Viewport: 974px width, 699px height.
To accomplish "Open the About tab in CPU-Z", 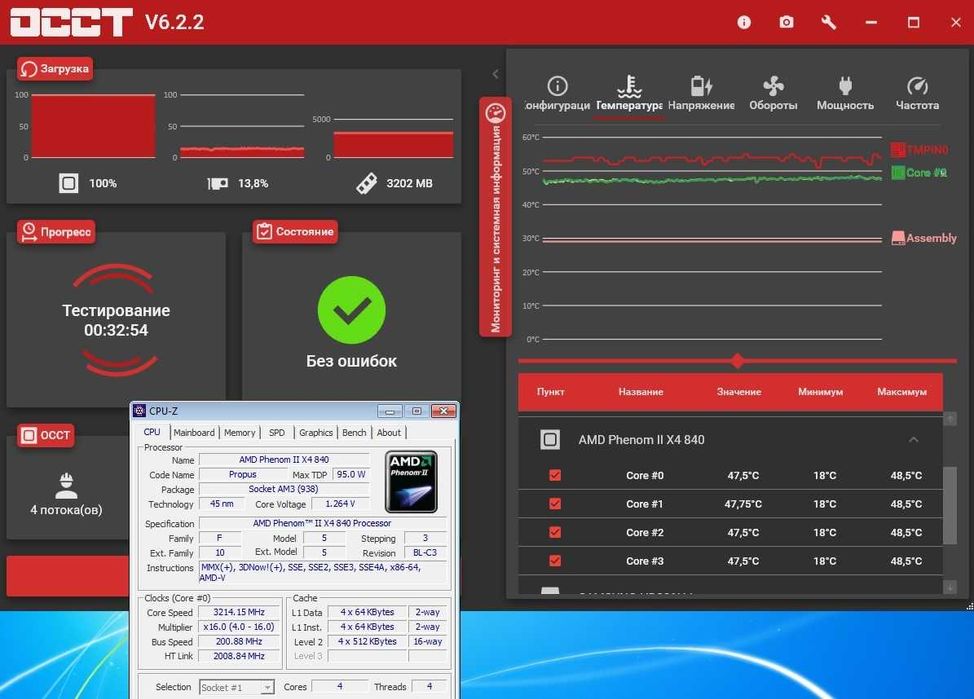I will point(389,432).
